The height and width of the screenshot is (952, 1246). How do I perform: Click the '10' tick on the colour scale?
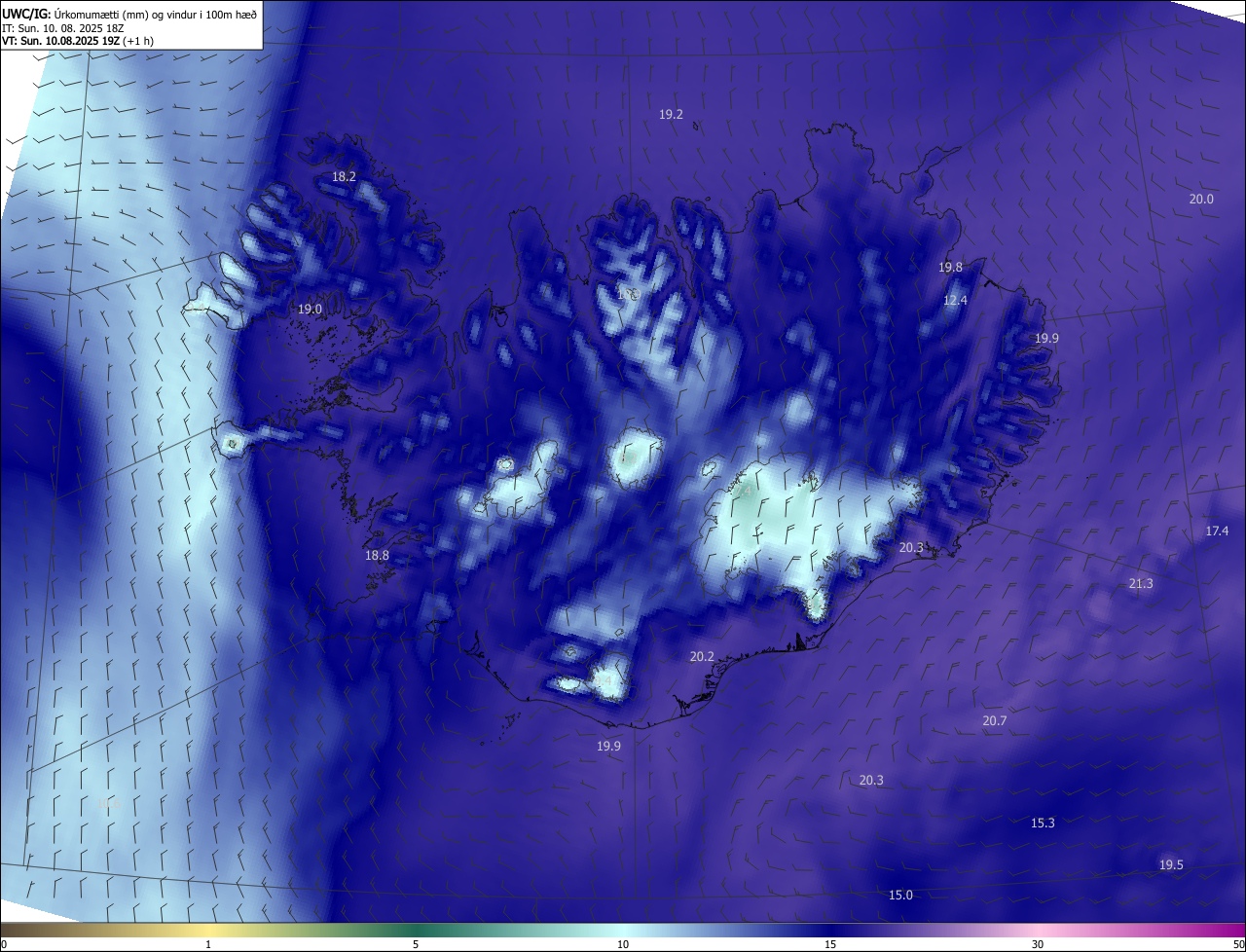pos(623,944)
